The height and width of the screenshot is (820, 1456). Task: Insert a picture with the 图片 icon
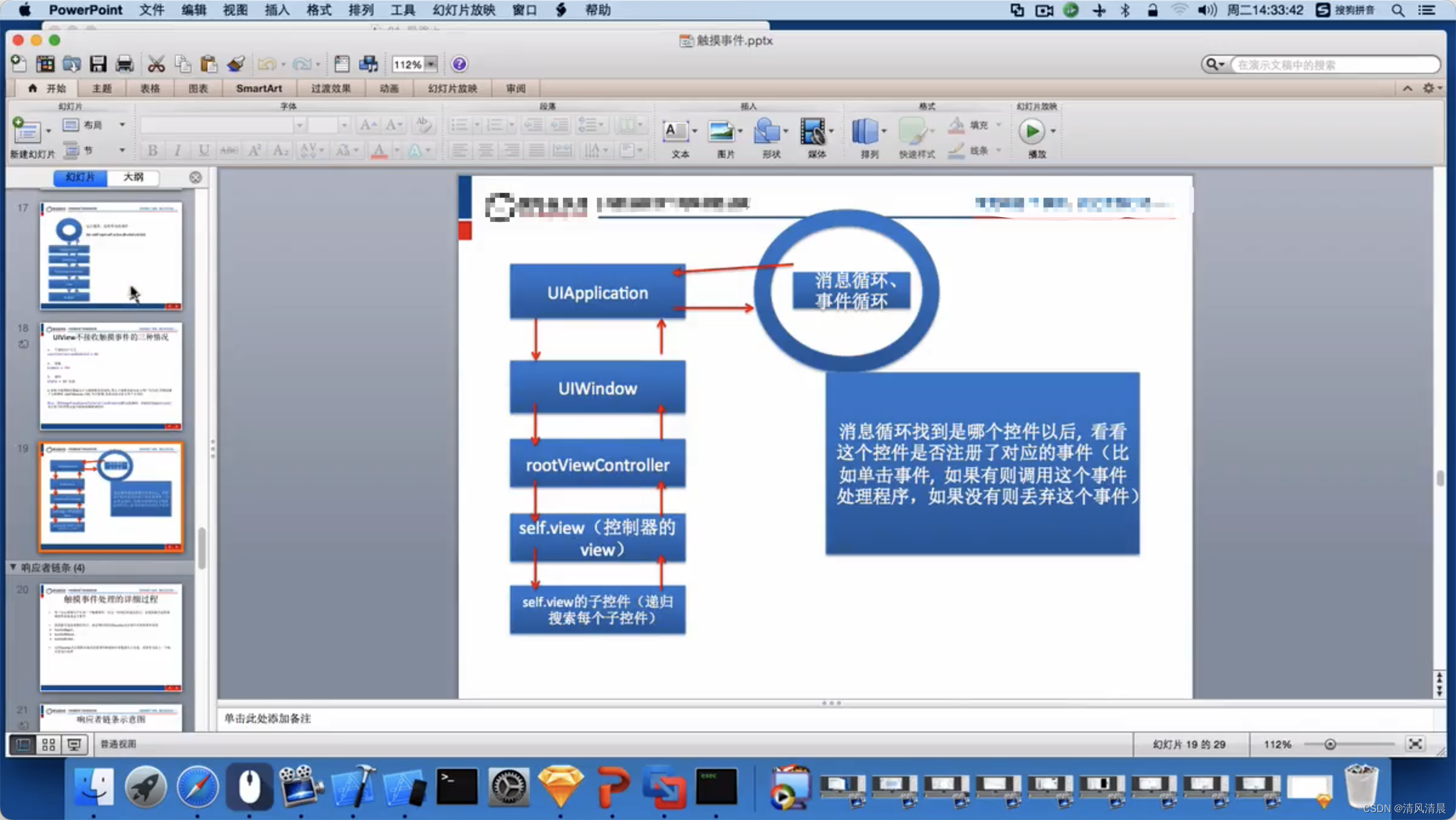(721, 131)
